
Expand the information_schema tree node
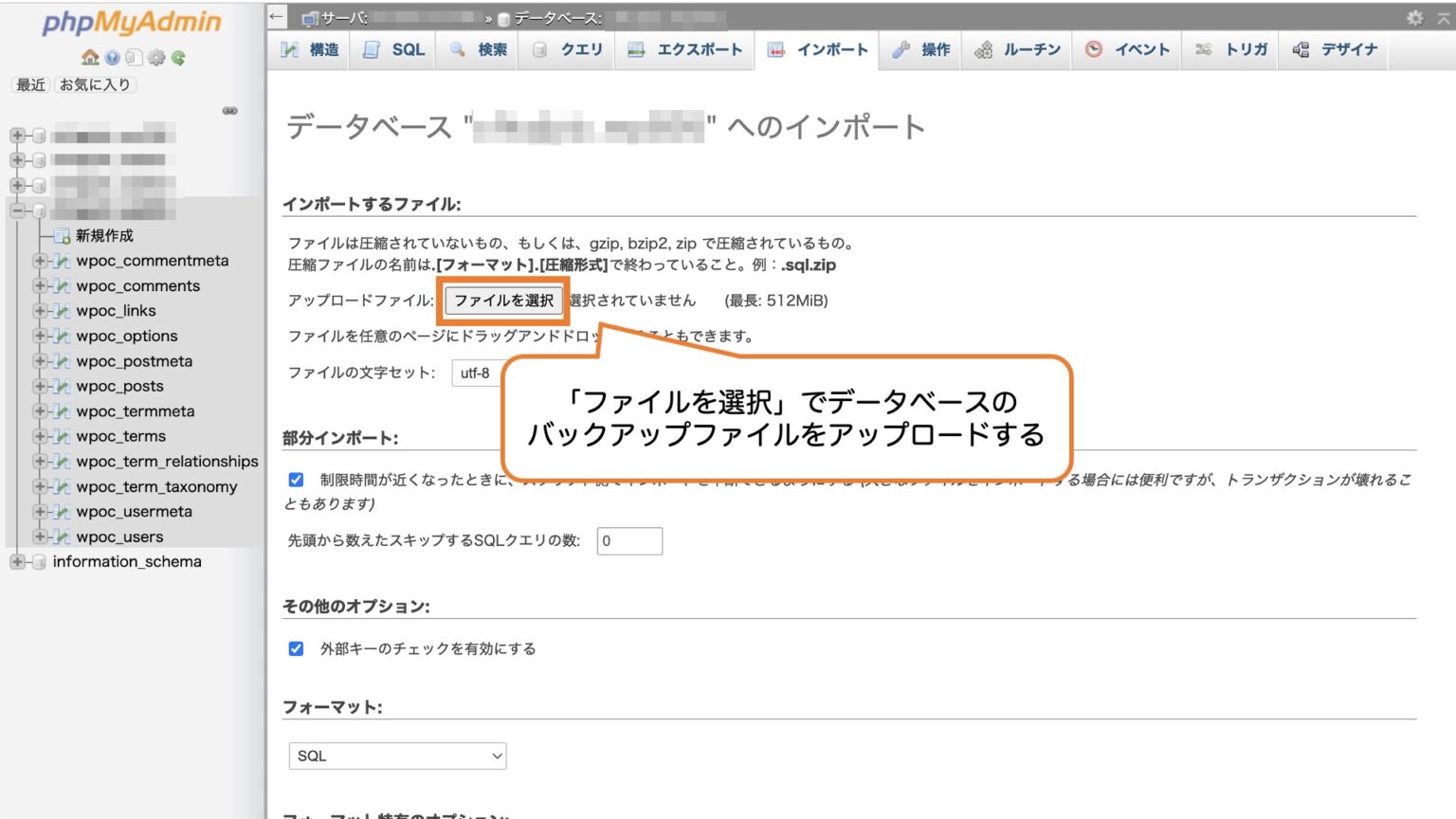[x=17, y=561]
